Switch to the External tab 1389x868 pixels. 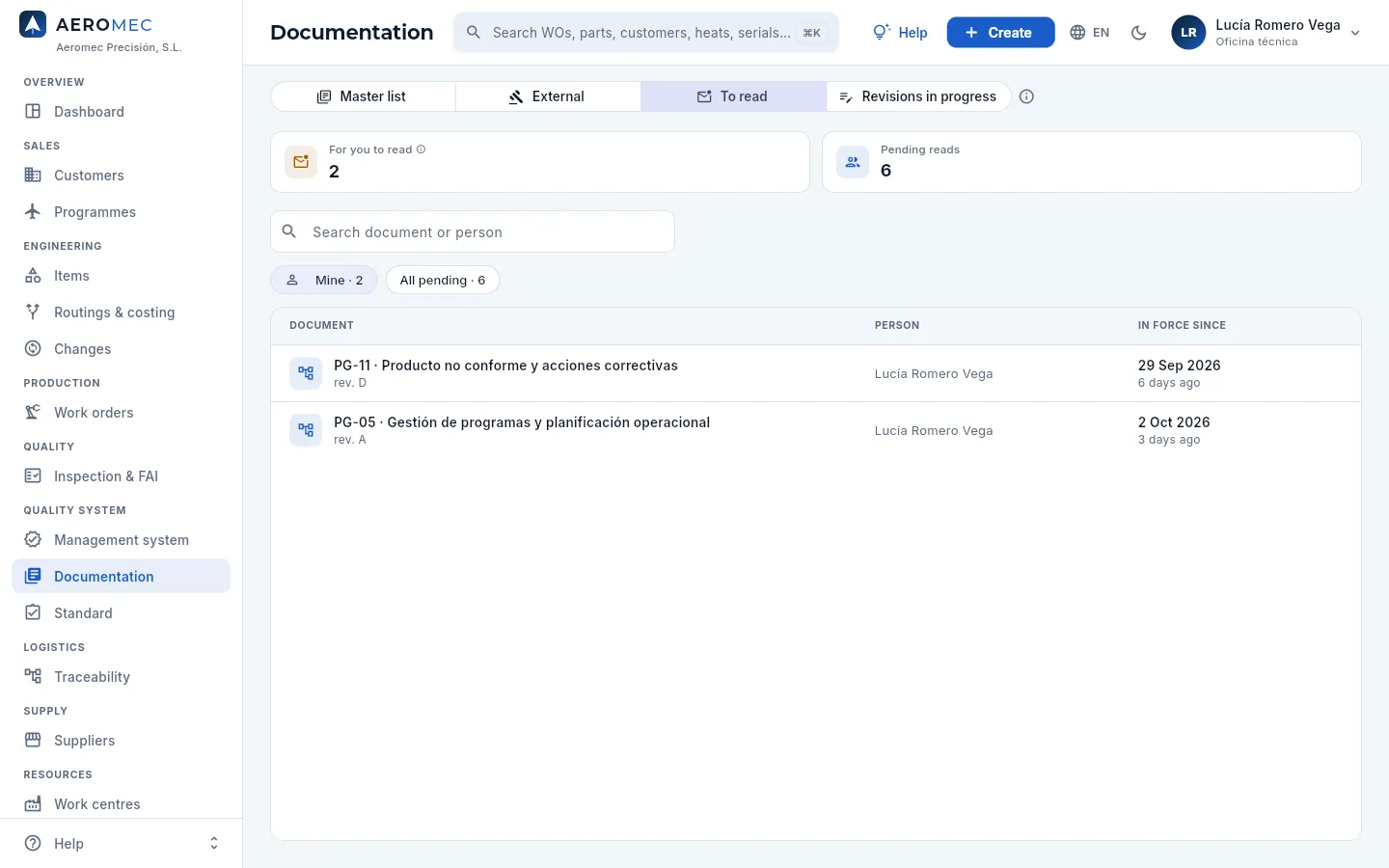[x=548, y=96]
